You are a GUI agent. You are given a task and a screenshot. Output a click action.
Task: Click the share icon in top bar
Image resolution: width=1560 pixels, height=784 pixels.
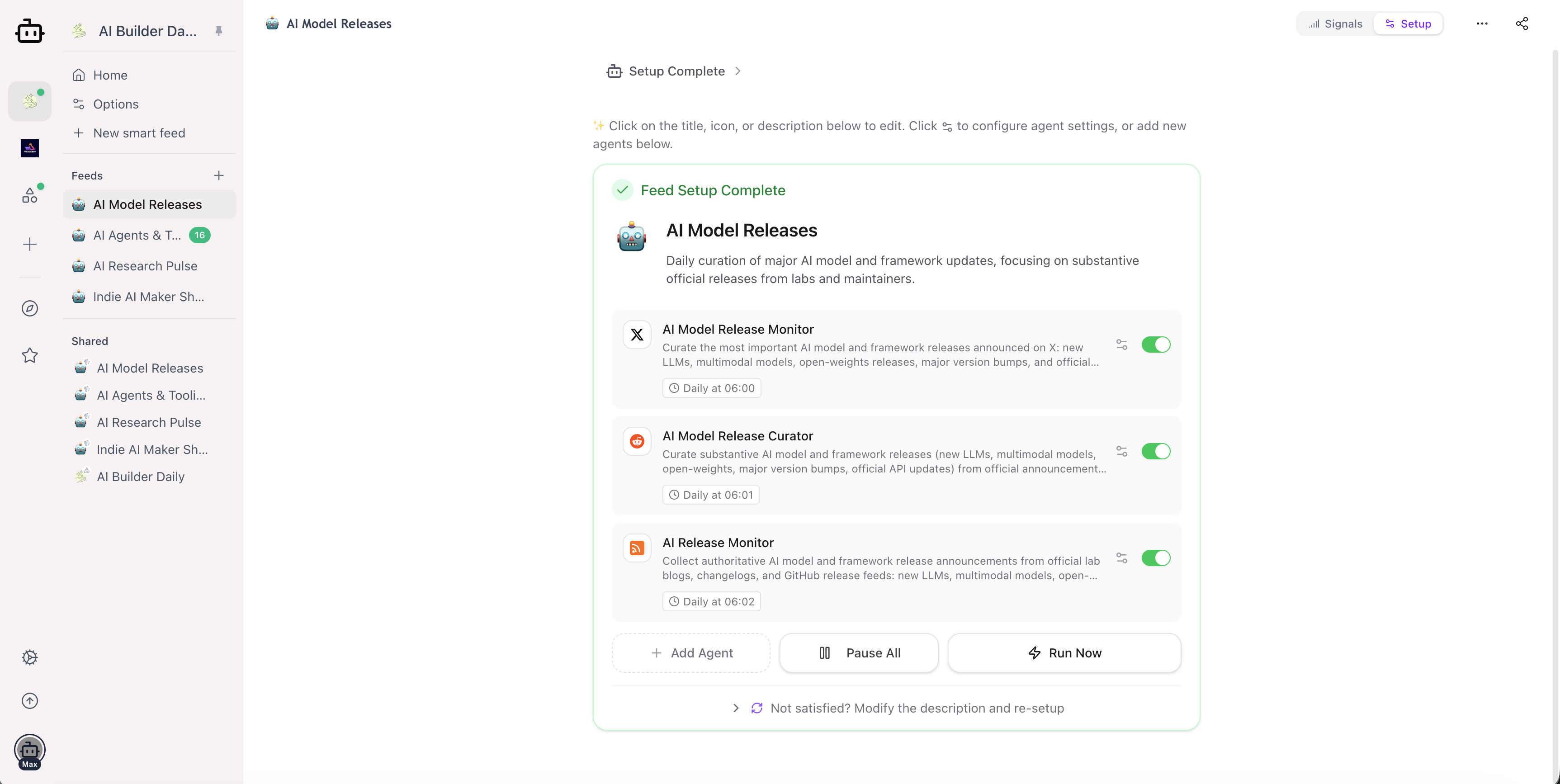pyautogui.click(x=1521, y=24)
